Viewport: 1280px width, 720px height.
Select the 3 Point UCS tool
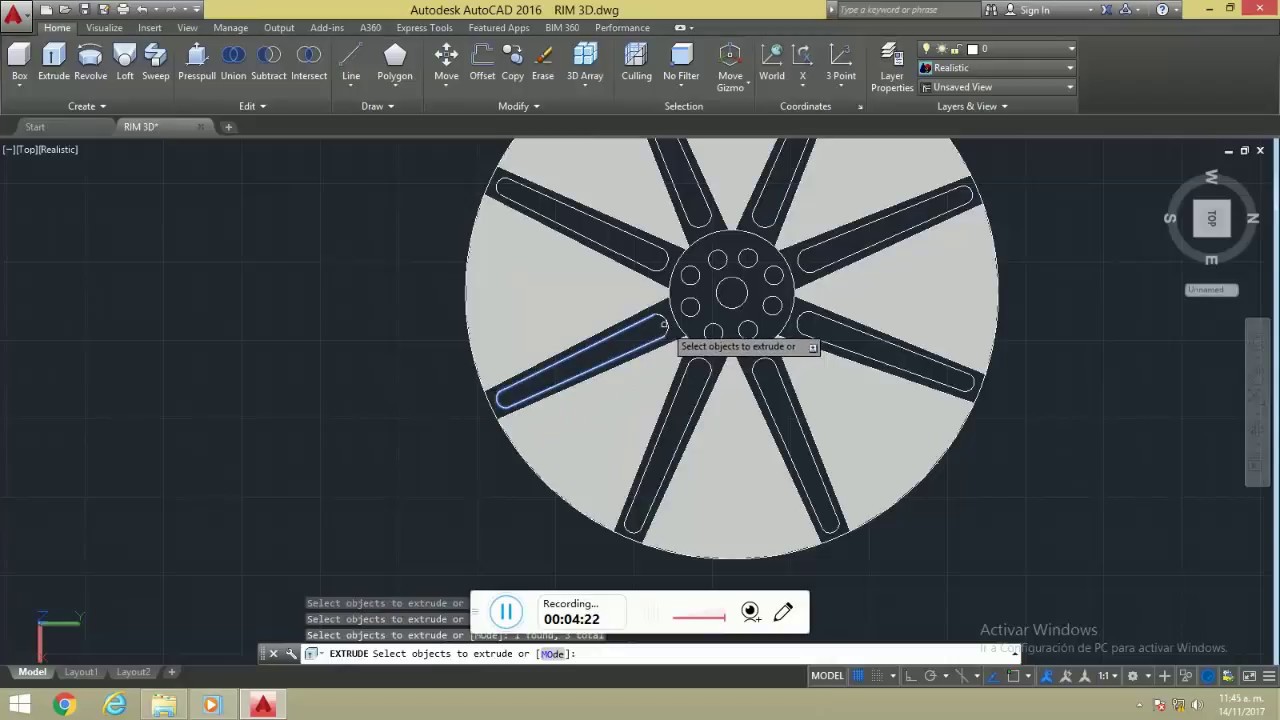841,62
